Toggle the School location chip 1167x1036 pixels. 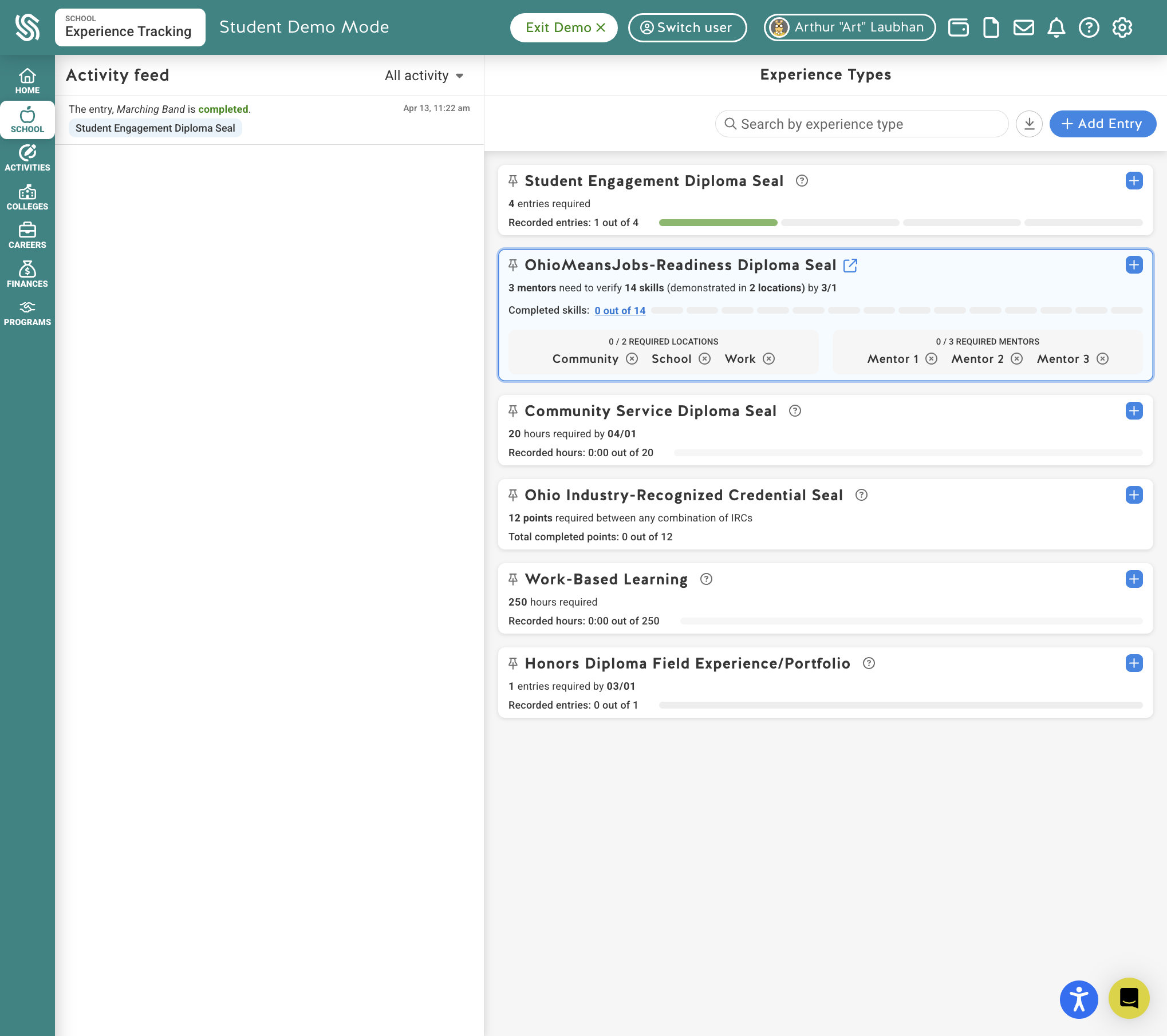[681, 359]
